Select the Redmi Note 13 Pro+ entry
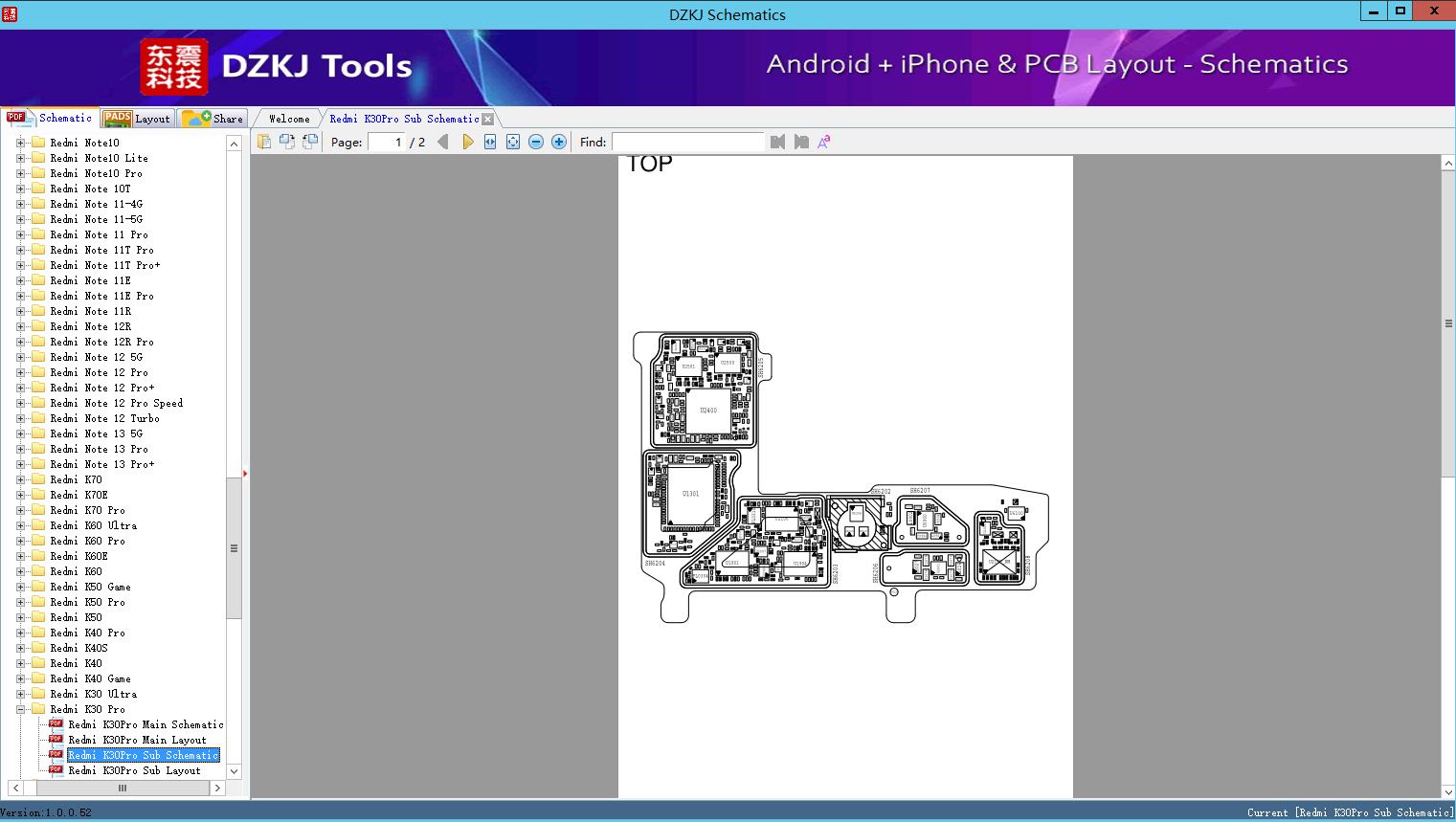This screenshot has width=1456, height=822. (101, 464)
